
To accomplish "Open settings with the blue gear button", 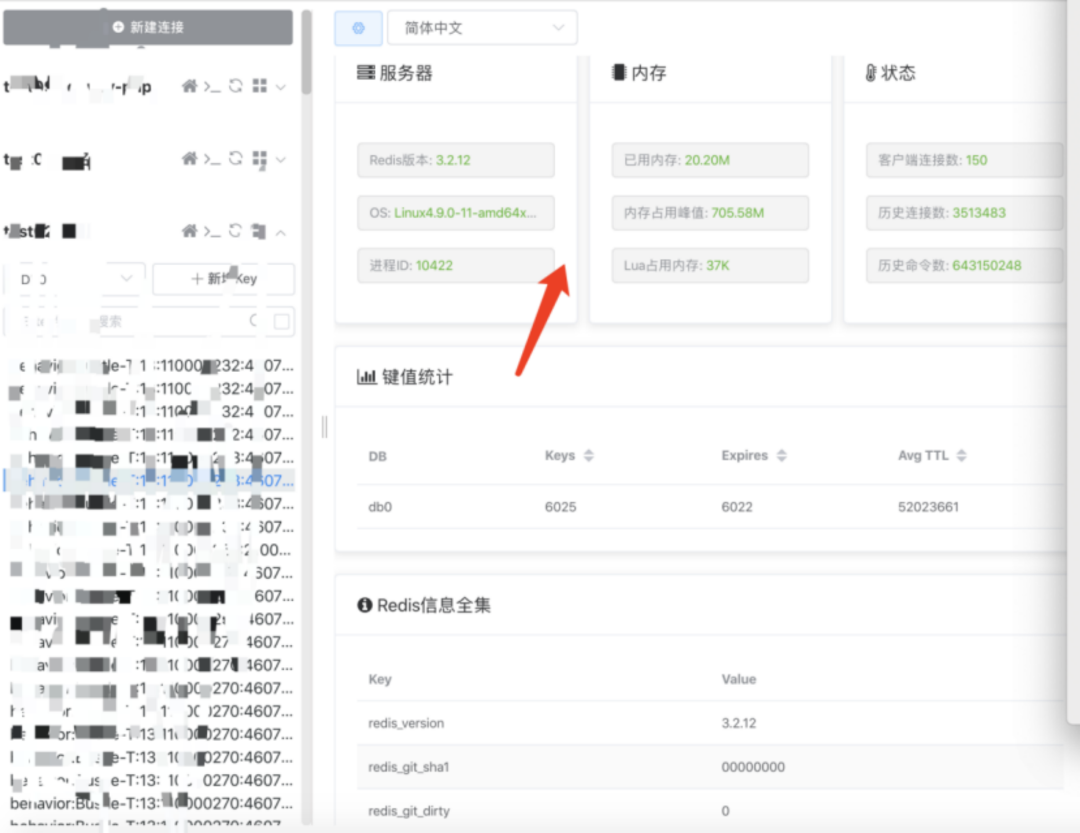I will tap(358, 28).
